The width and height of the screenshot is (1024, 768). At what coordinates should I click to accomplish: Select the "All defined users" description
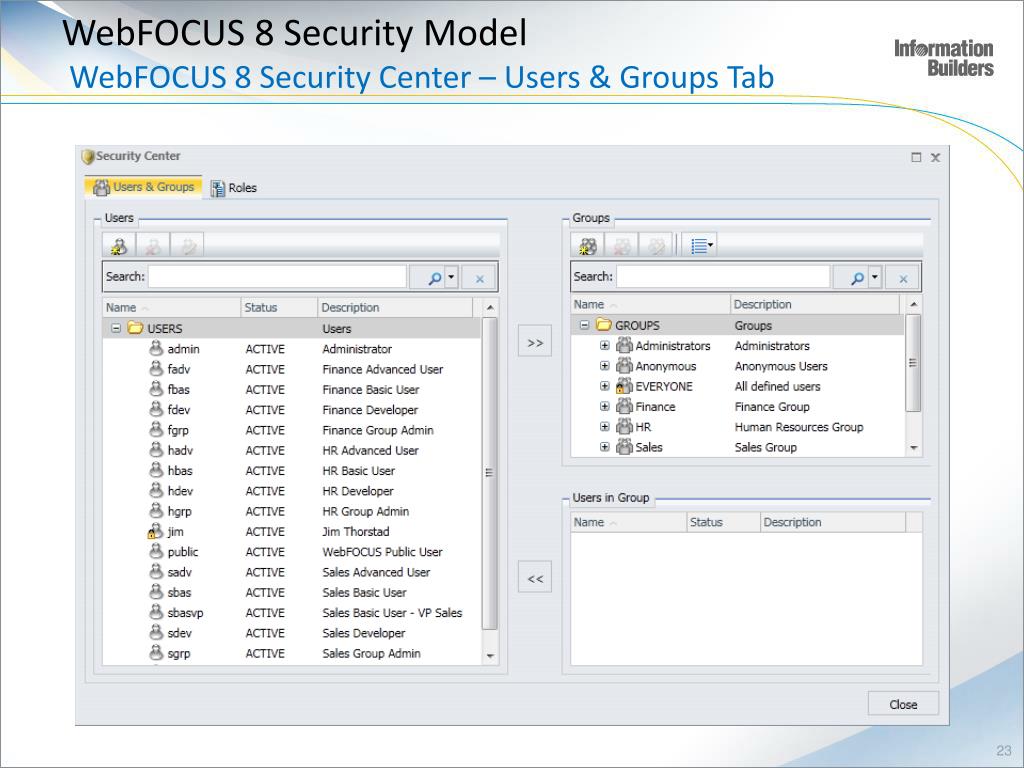(777, 386)
